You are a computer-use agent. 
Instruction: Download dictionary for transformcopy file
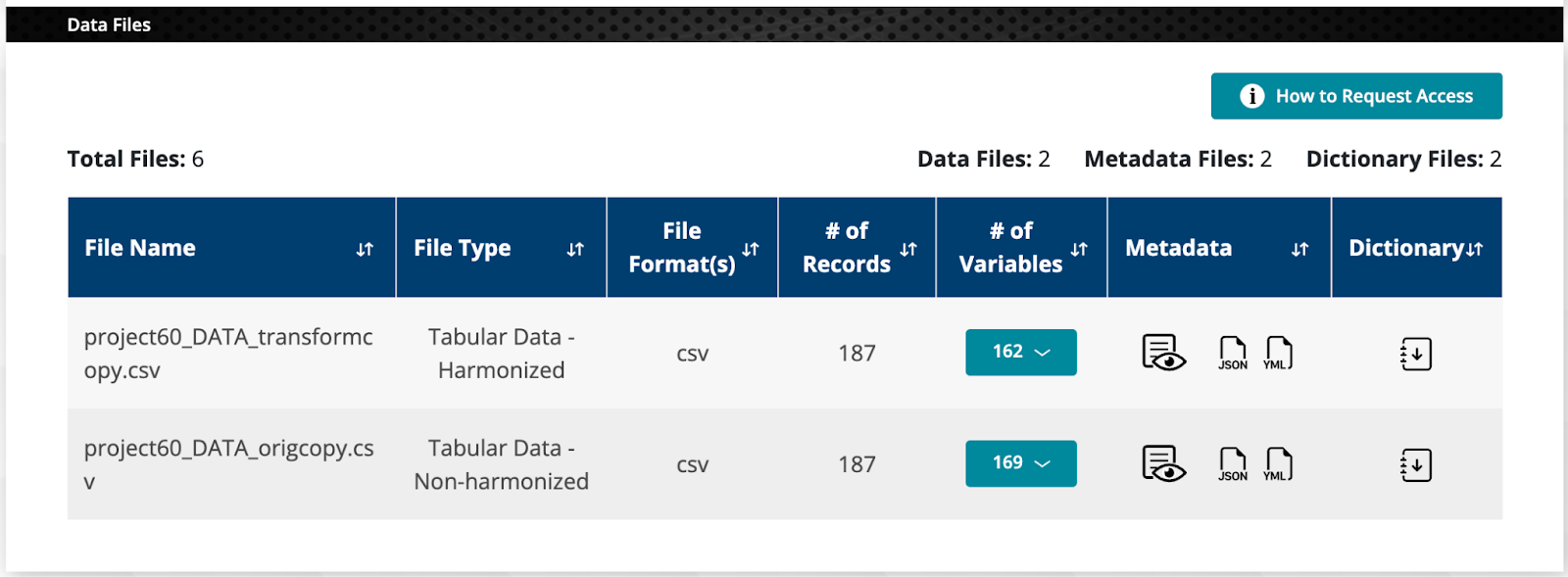pos(1416,354)
